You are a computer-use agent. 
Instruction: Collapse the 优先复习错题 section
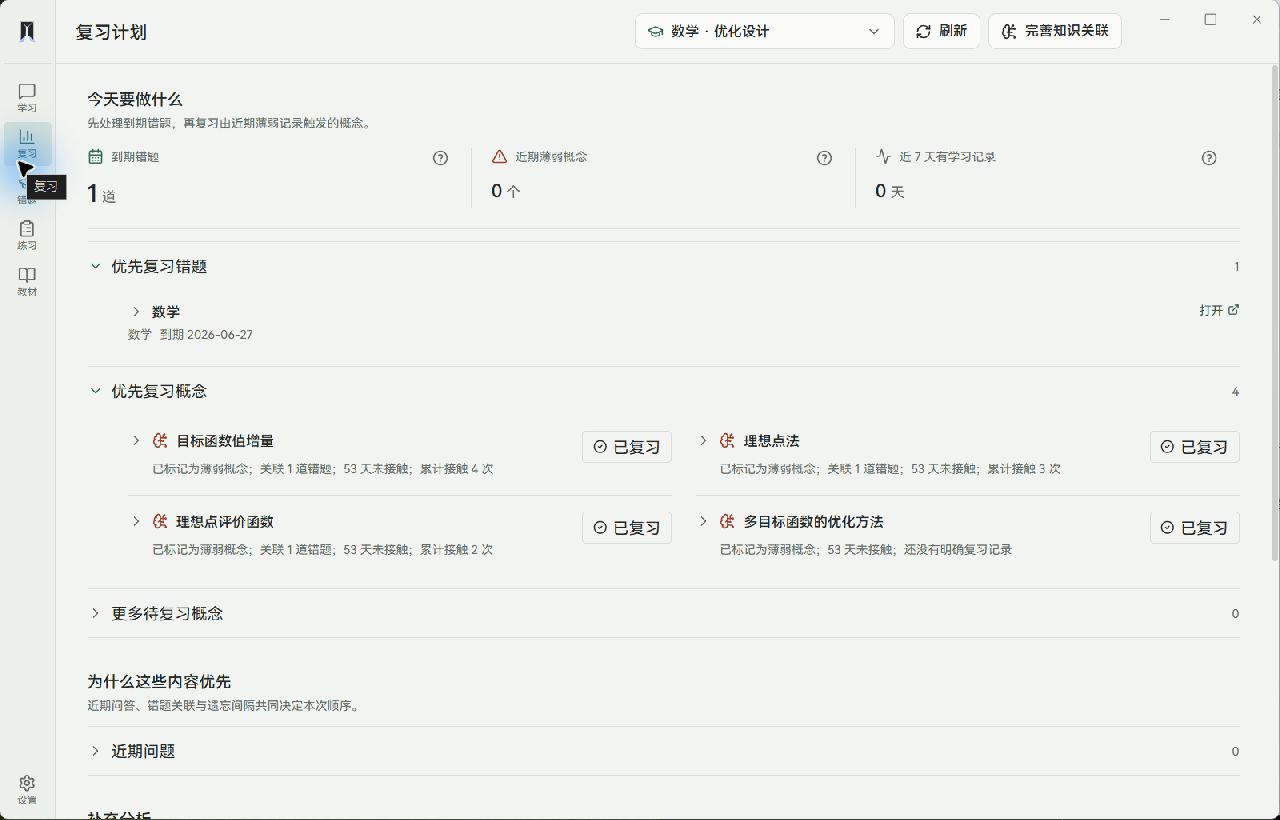pos(96,267)
